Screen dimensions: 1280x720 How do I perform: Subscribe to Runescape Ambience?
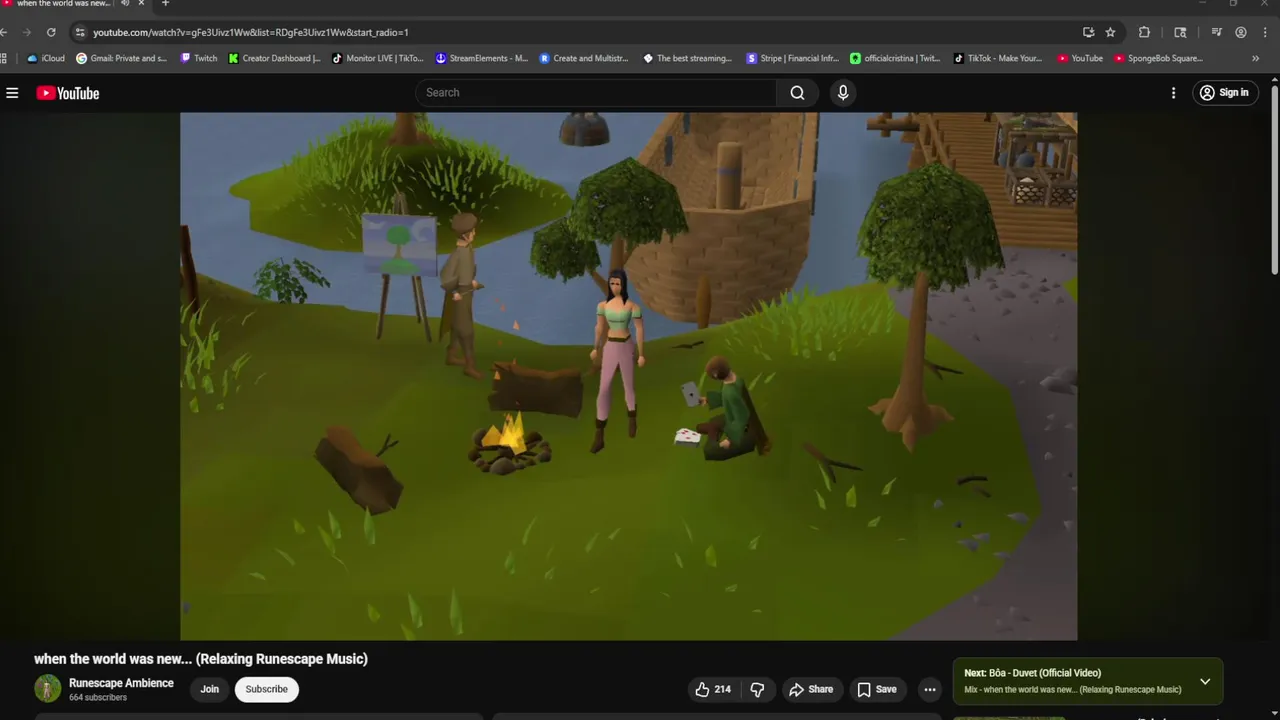(267, 689)
